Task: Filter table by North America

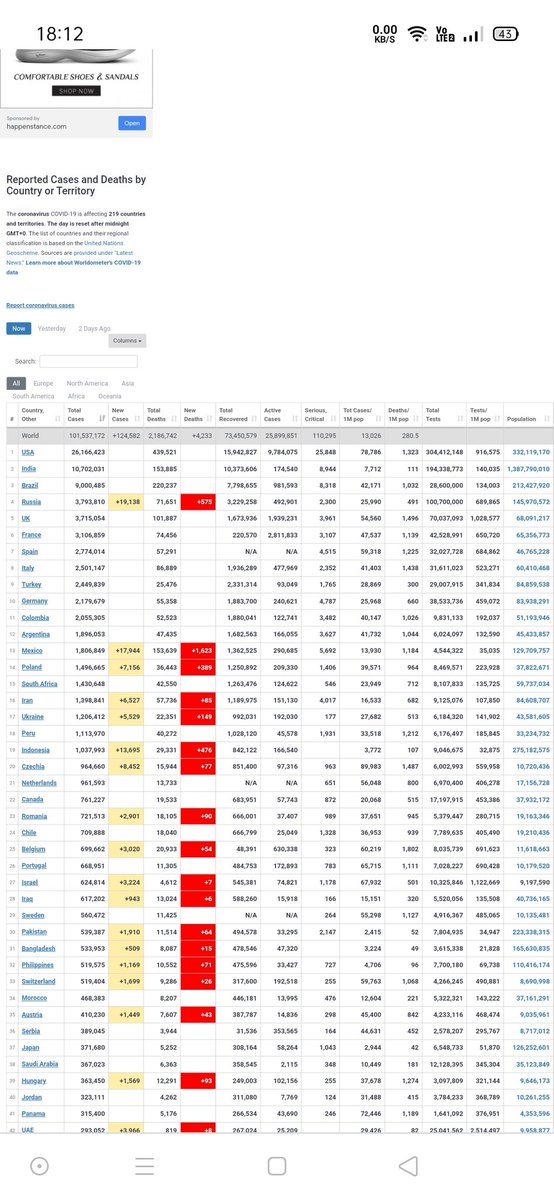Action: tap(87, 383)
